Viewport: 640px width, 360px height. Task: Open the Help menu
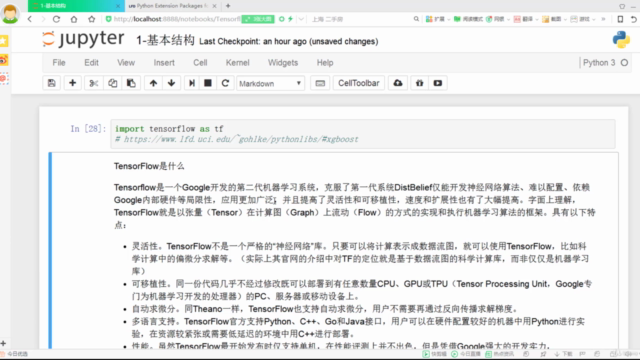point(325,63)
